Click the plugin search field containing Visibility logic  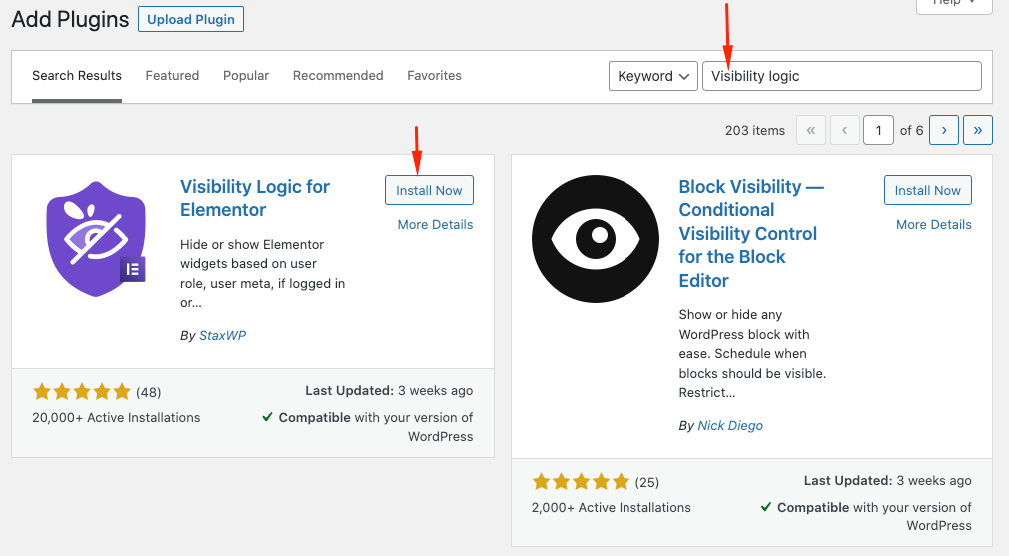click(x=842, y=76)
